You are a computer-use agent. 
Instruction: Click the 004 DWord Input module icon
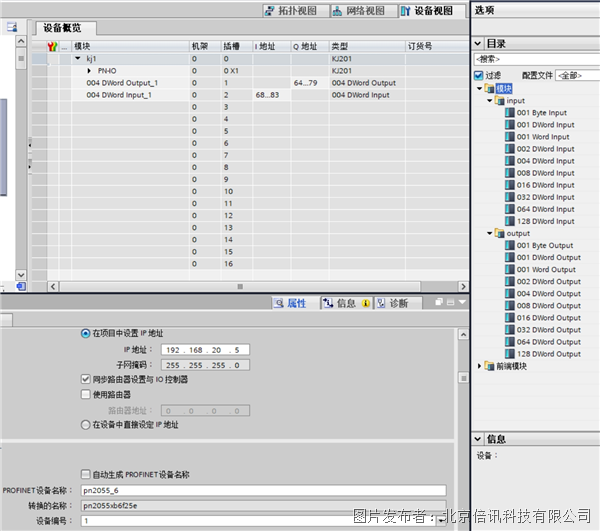click(x=510, y=161)
